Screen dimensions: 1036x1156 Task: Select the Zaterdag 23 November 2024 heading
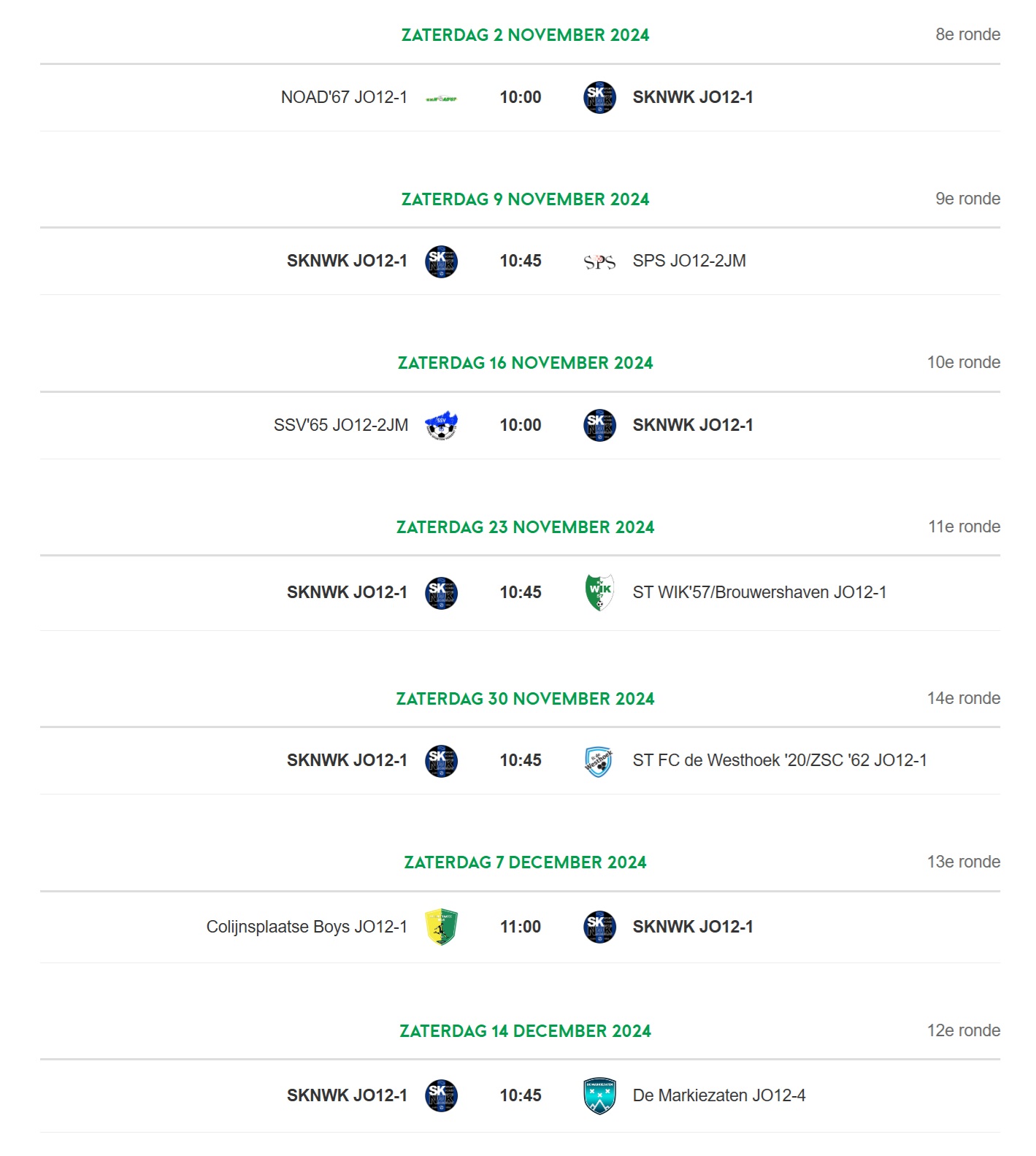coord(526,527)
